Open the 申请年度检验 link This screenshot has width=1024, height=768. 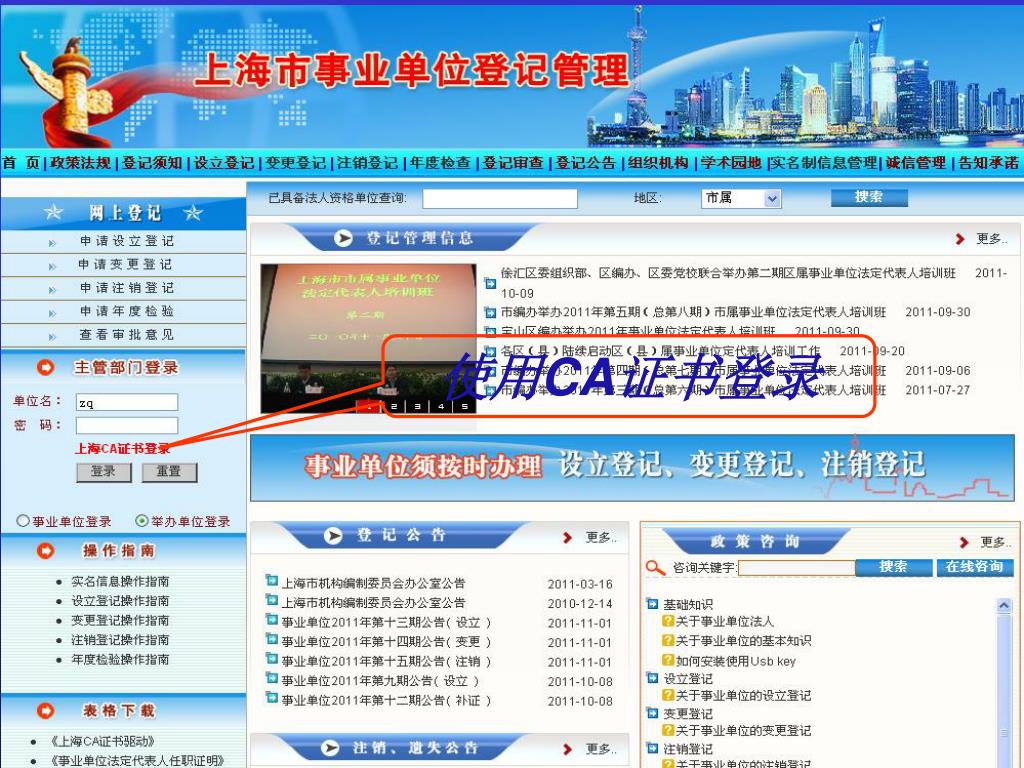tap(127, 311)
